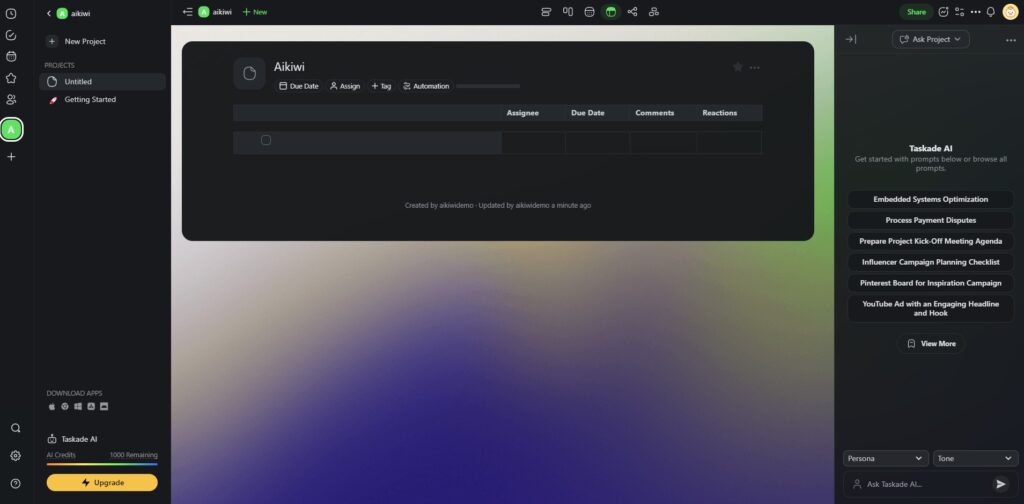Select YouTube Ad with Engaging Headline prompt
The width and height of the screenshot is (1024, 504).
click(931, 308)
